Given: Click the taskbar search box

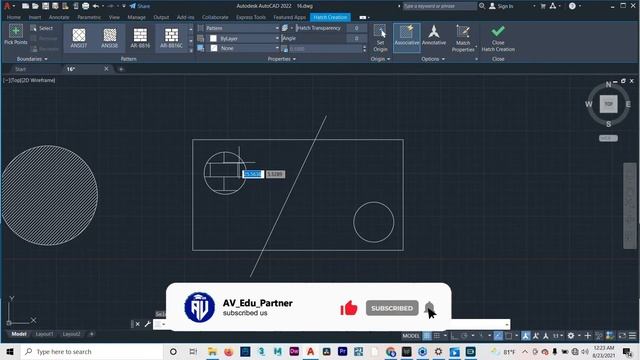Looking at the screenshot, I should (92, 351).
